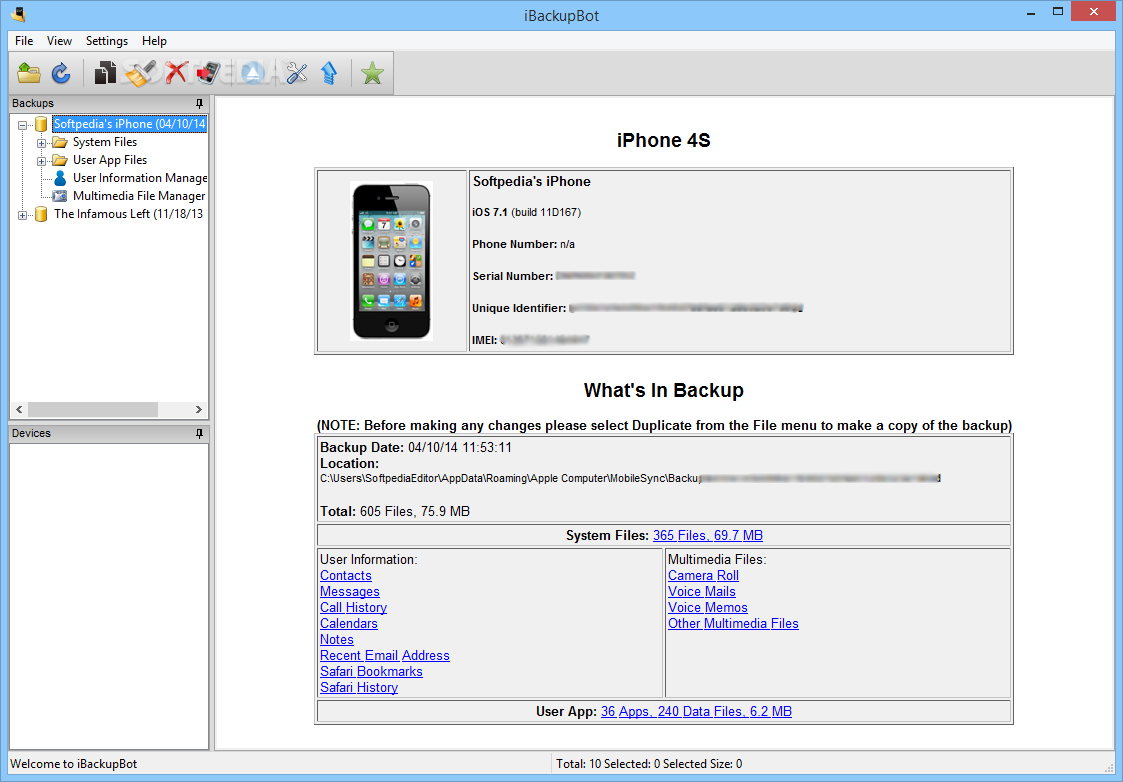1123x782 pixels.
Task: Click the iPhone 4S device thumbnail
Action: (391, 261)
